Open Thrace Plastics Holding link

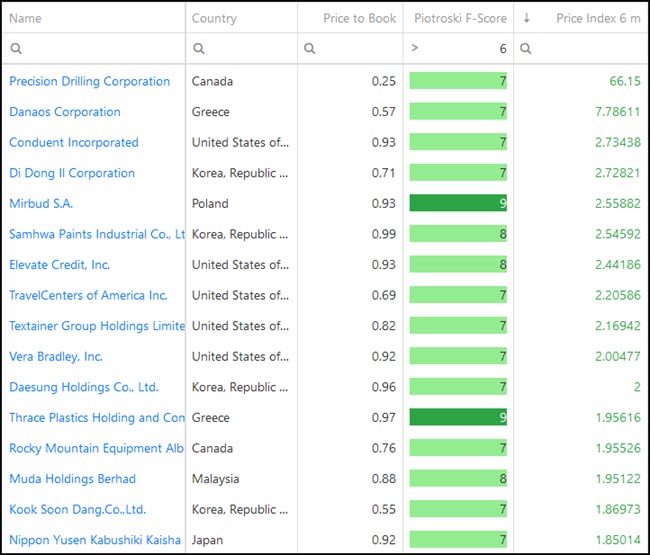[x=97, y=418]
